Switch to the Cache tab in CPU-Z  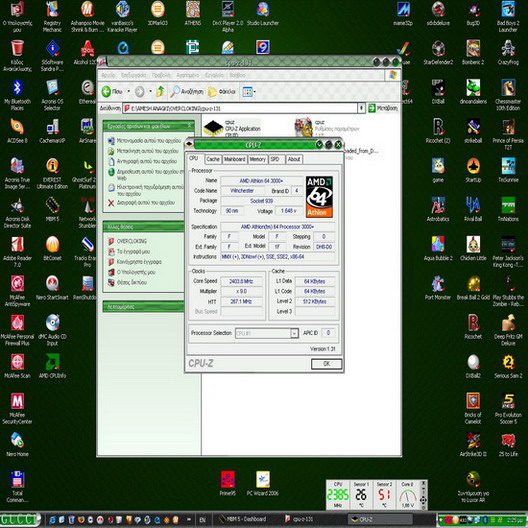(x=213, y=159)
